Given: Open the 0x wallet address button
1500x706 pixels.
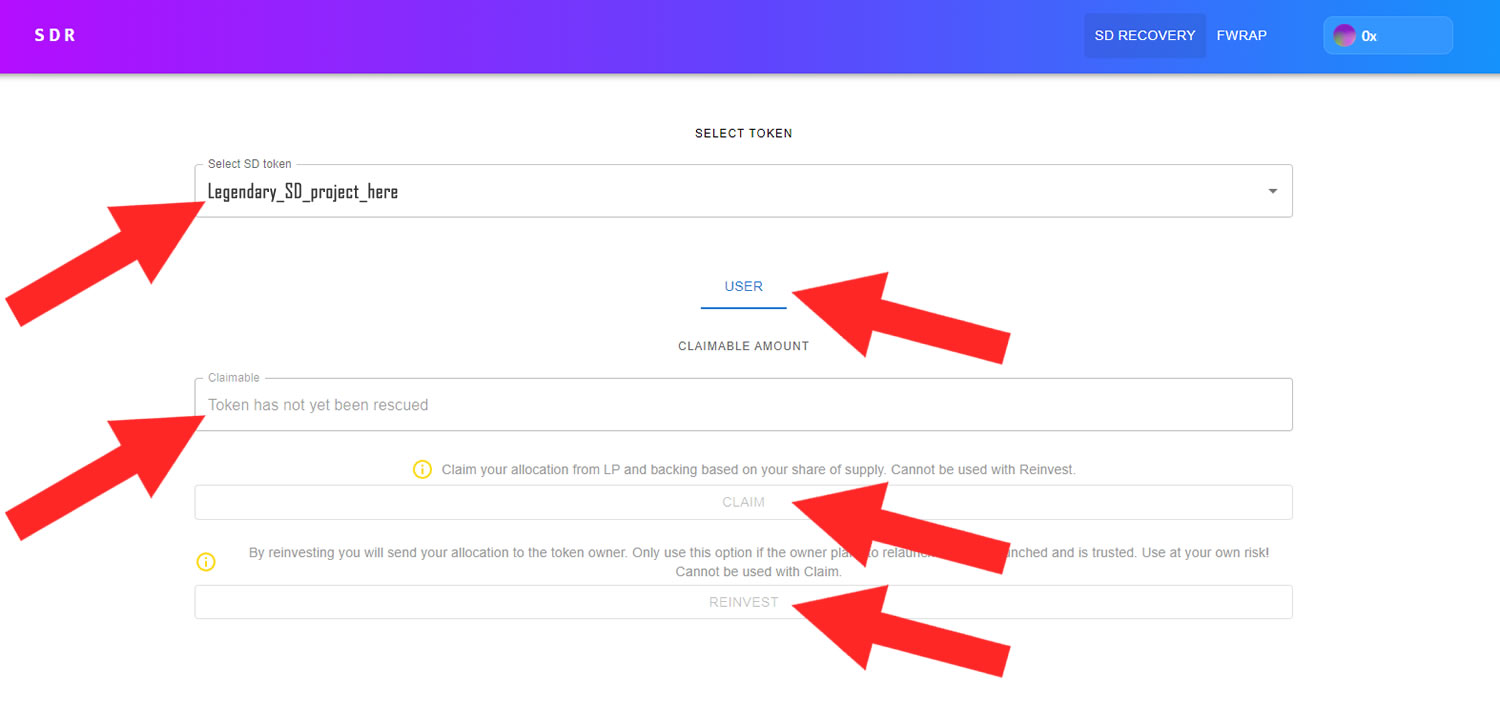Looking at the screenshot, I should pyautogui.click(x=1388, y=36).
